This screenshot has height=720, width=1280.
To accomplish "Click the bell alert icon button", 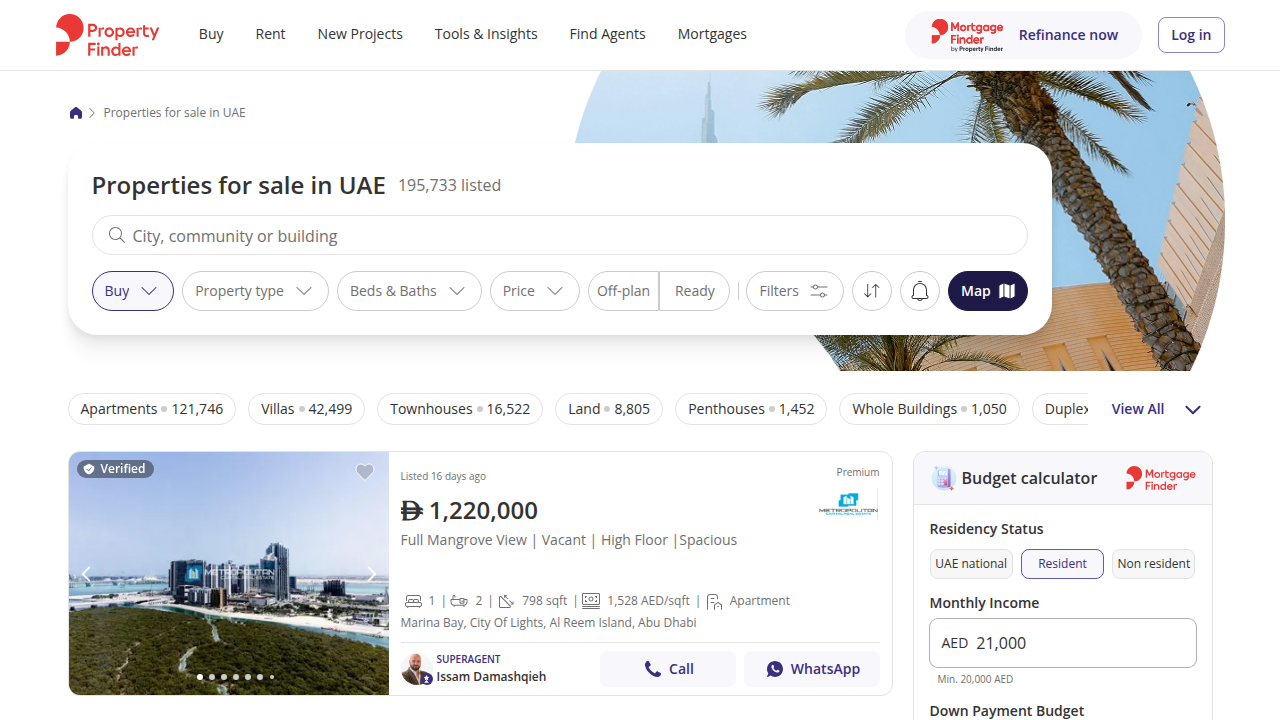I will click(x=920, y=291).
